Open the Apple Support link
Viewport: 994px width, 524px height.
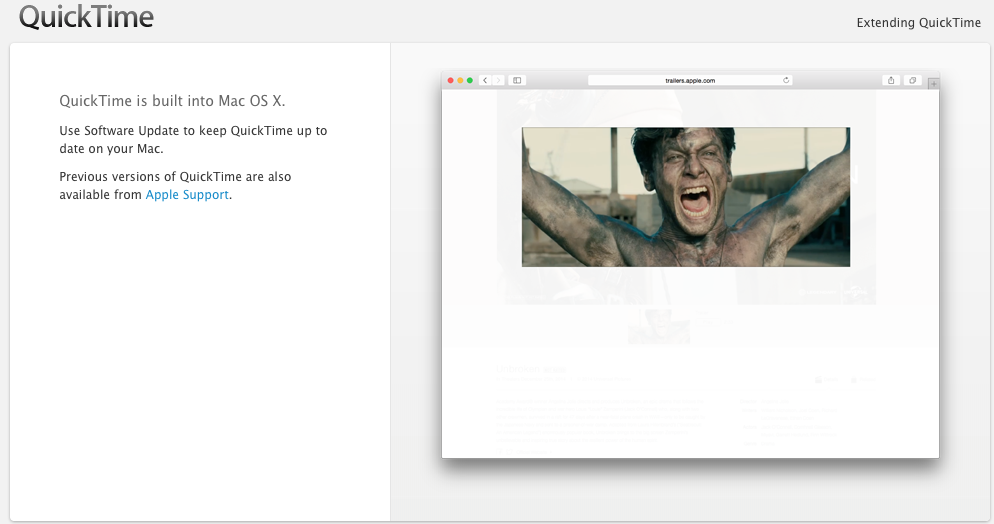(187, 195)
